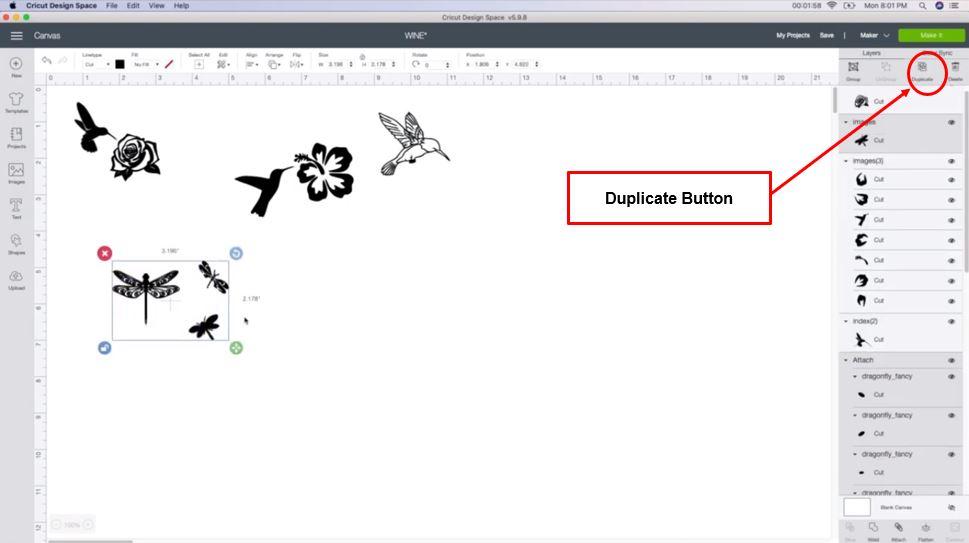Image resolution: width=969 pixels, height=543 pixels.
Task: Open the Flip dropdown
Action: [297, 64]
